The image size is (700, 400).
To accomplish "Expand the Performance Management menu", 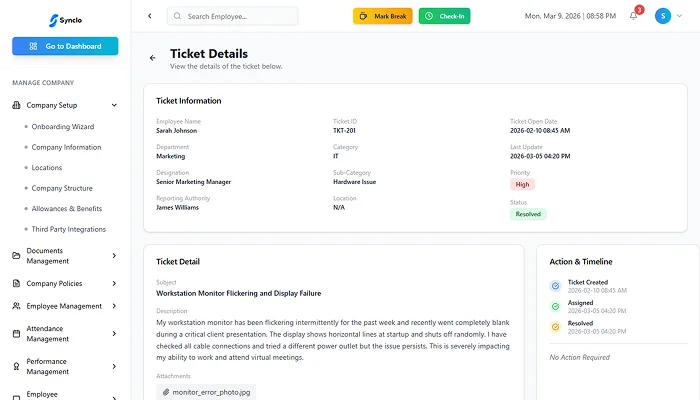I will pyautogui.click(x=114, y=365).
